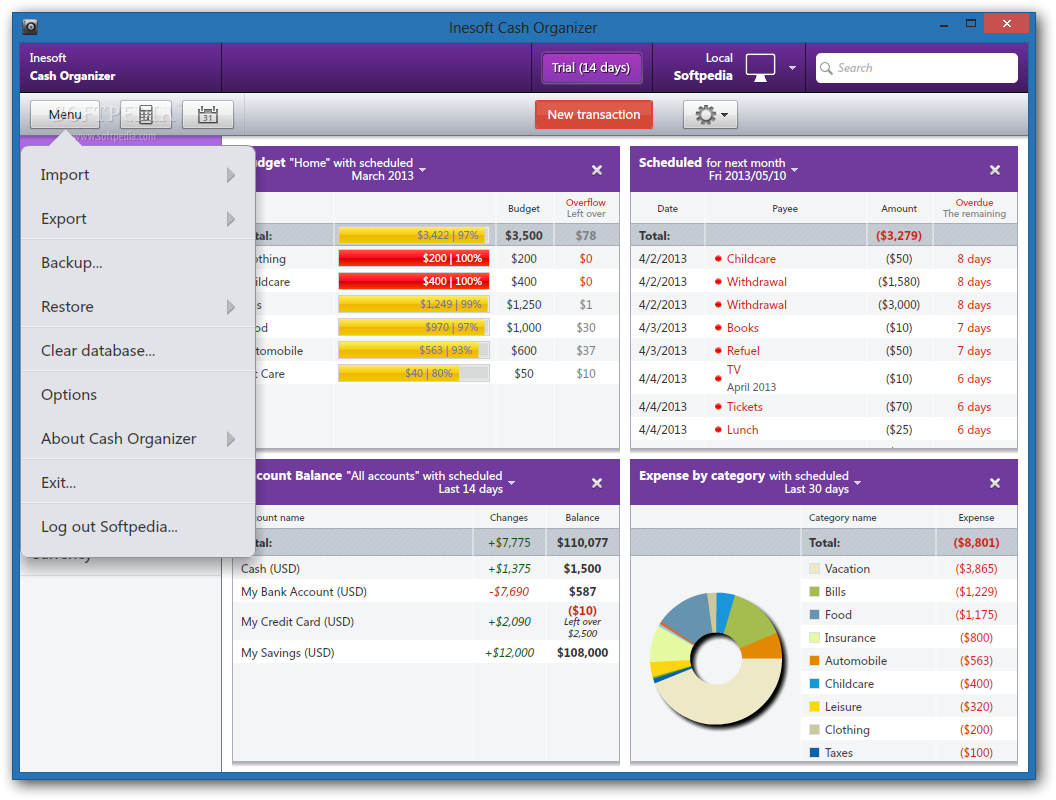Click the $3,422 | 97% total budget bar
The image size is (1056, 800).
click(414, 236)
